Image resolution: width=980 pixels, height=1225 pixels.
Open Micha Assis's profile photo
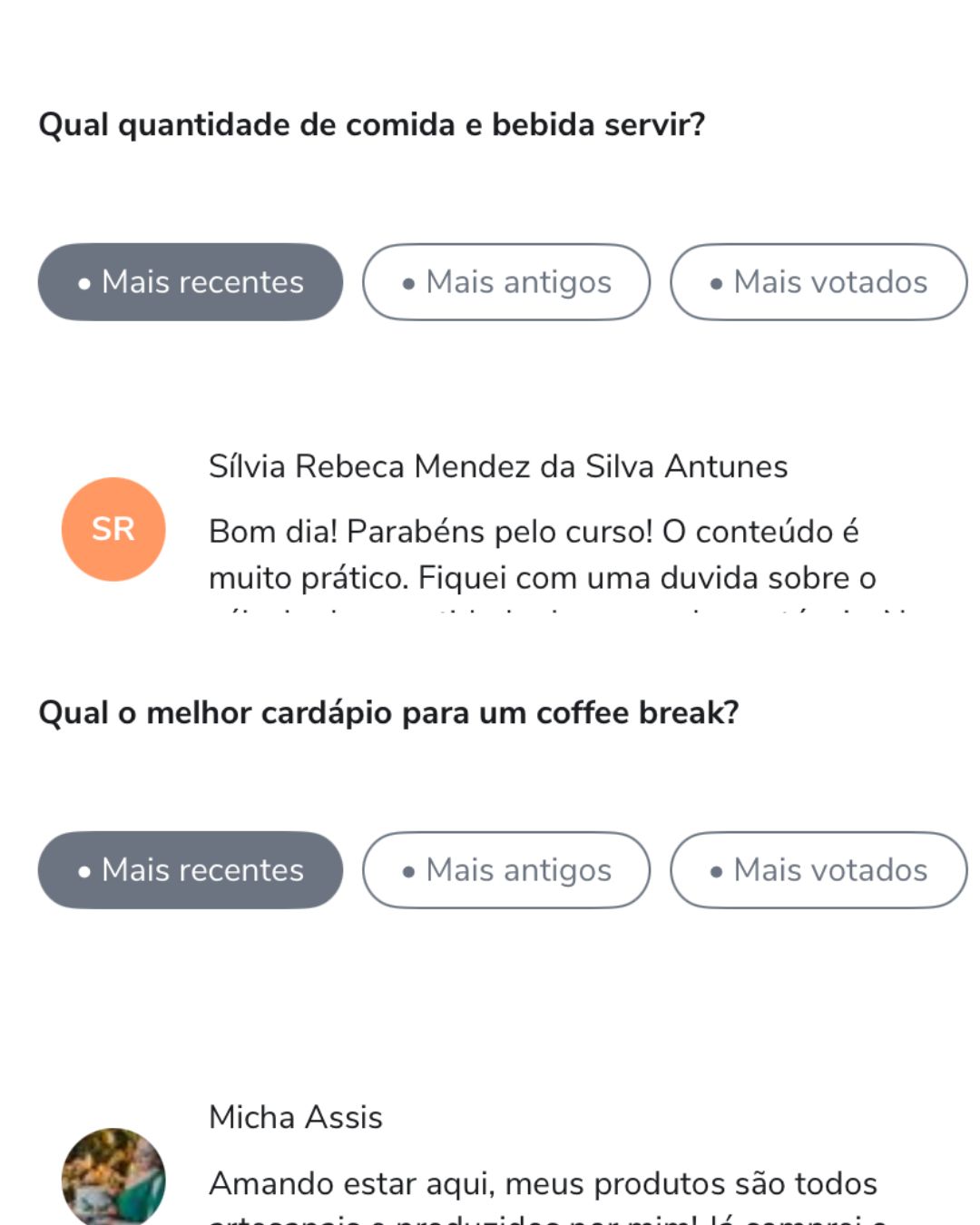tap(113, 1177)
